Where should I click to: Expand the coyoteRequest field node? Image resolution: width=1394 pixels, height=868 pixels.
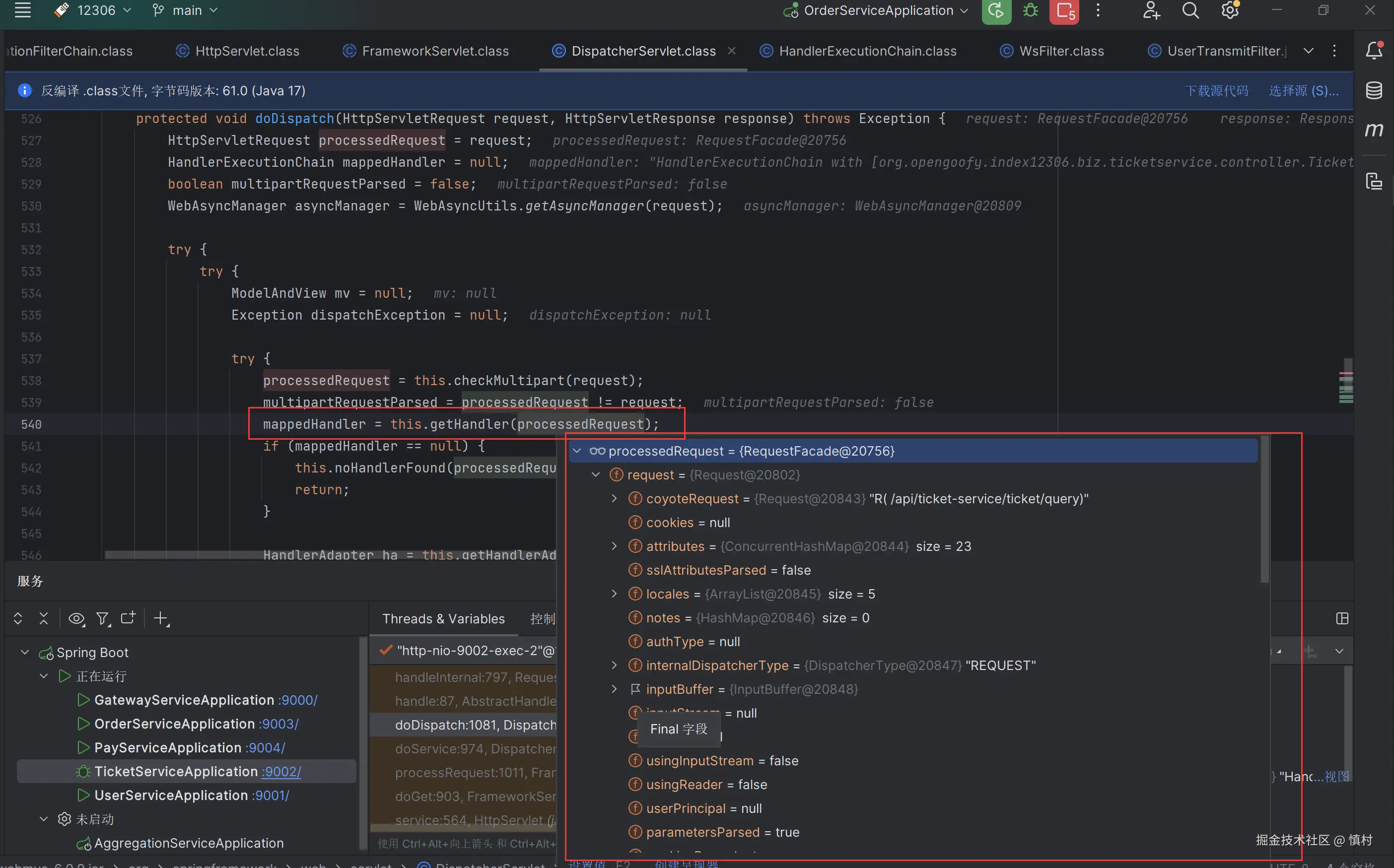(x=614, y=498)
